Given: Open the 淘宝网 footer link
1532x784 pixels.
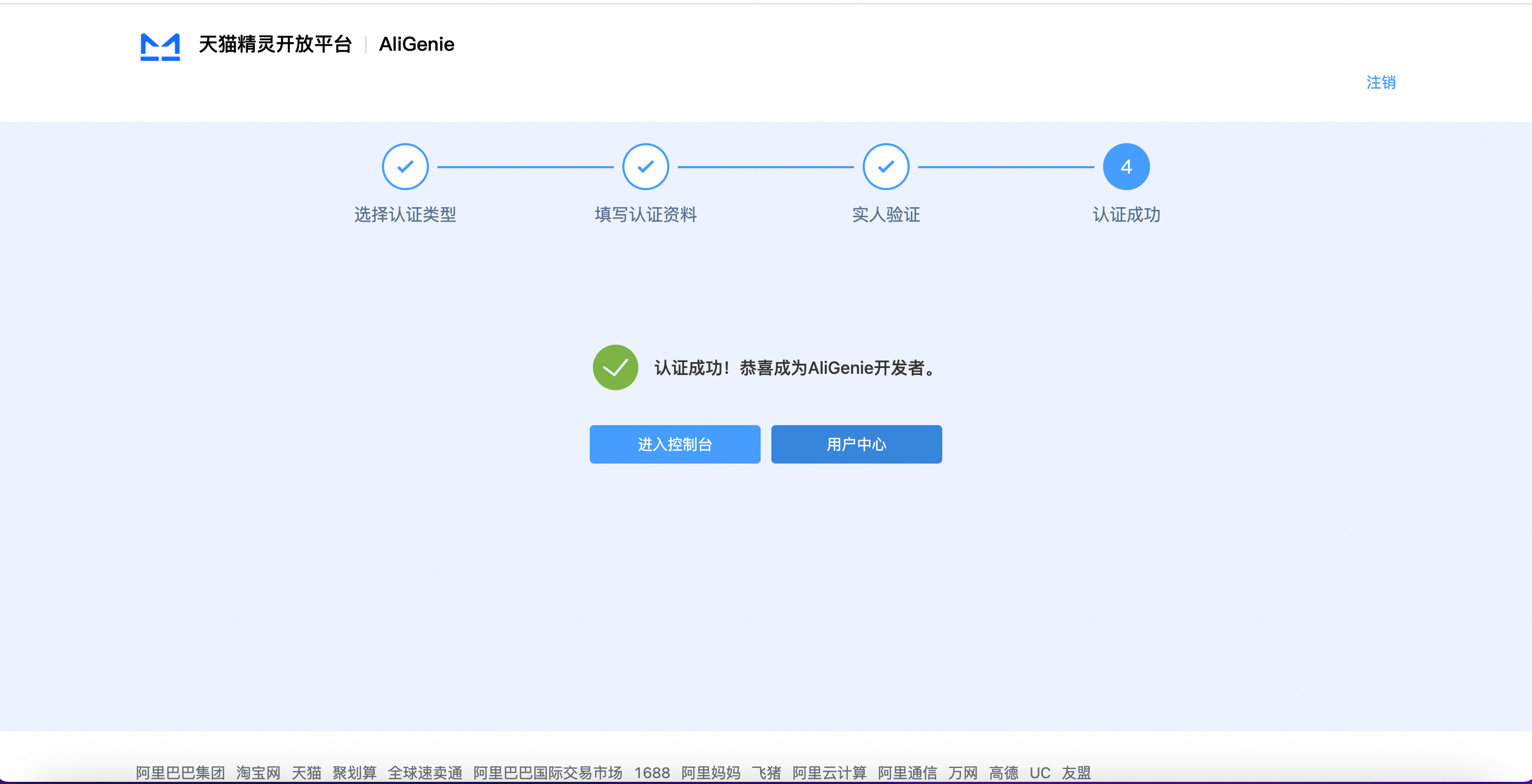Looking at the screenshot, I should (258, 772).
